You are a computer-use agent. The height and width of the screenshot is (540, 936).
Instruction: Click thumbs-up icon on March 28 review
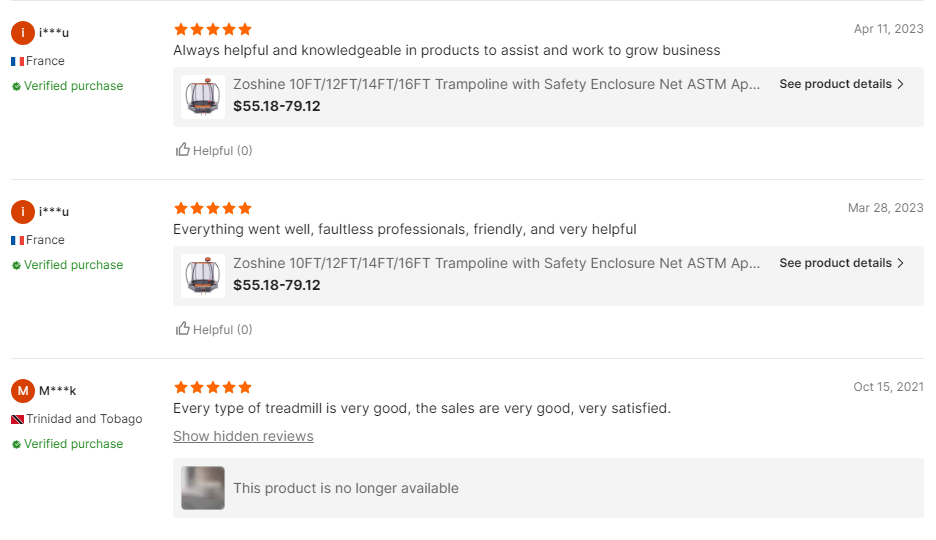coord(183,329)
